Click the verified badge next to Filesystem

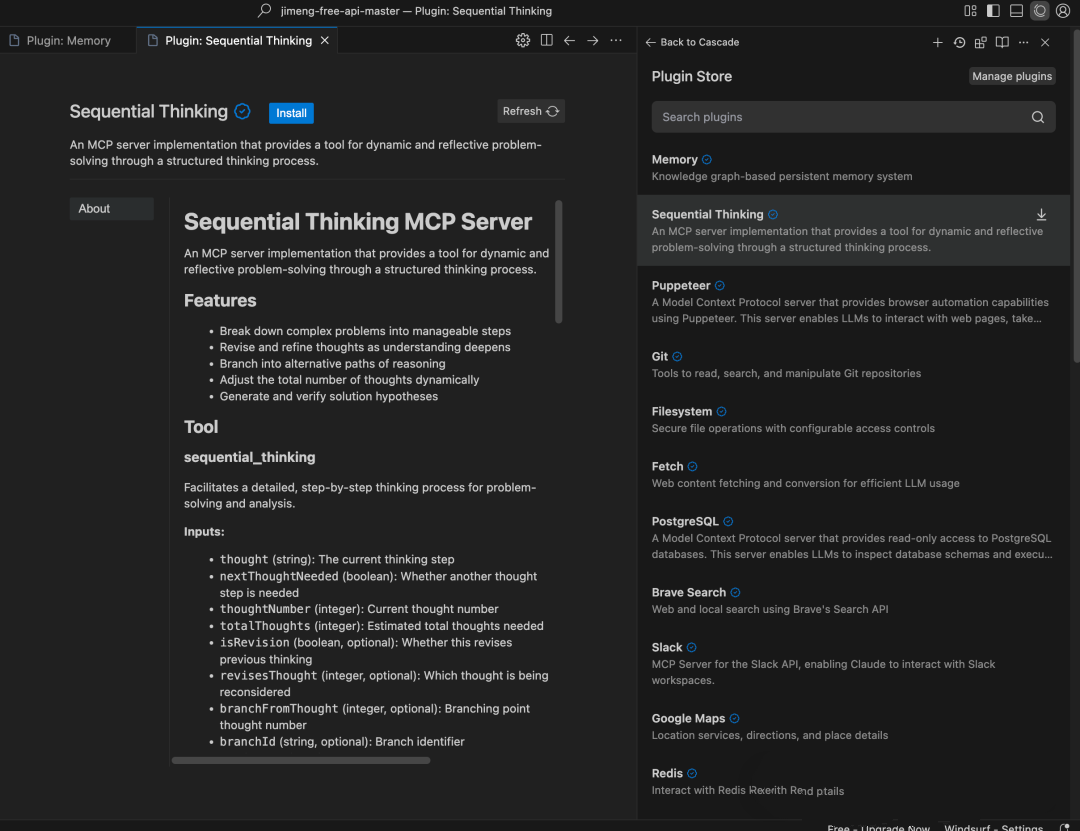[x=721, y=412]
